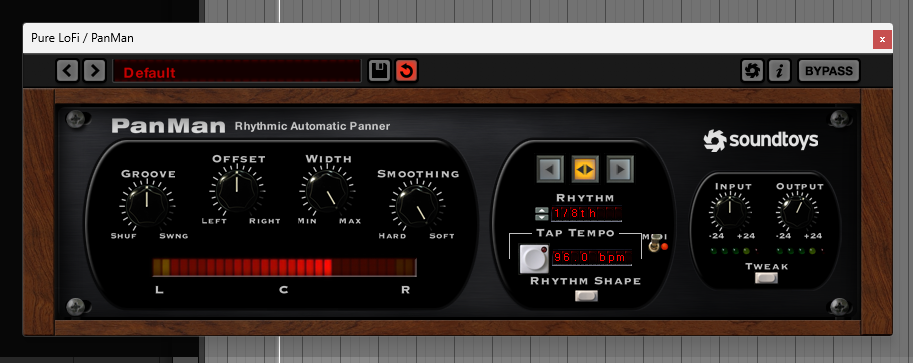The image size is (913, 363).
Task: Click the Rhythm Shape button
Action: (x=586, y=296)
